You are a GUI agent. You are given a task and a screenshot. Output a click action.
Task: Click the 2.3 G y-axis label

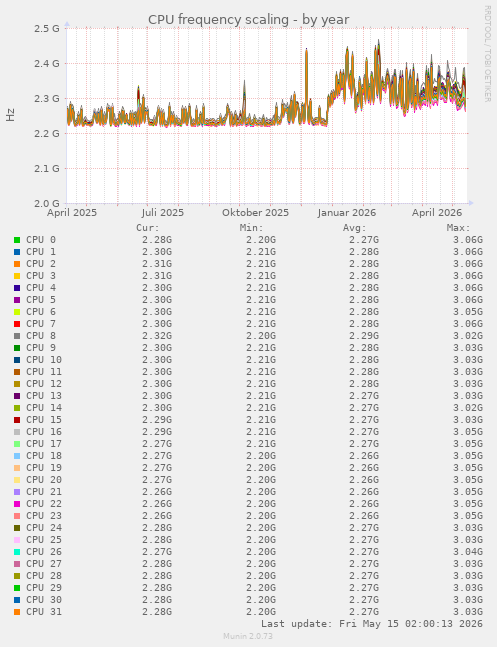tap(47, 99)
